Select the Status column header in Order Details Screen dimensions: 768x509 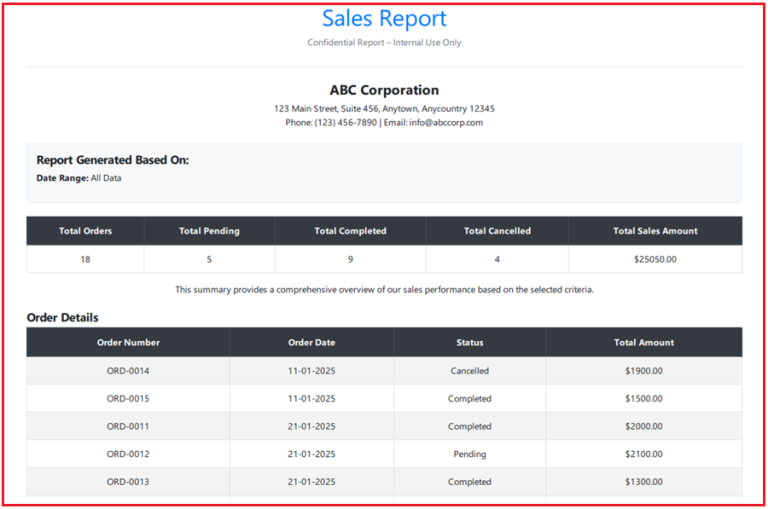point(469,342)
